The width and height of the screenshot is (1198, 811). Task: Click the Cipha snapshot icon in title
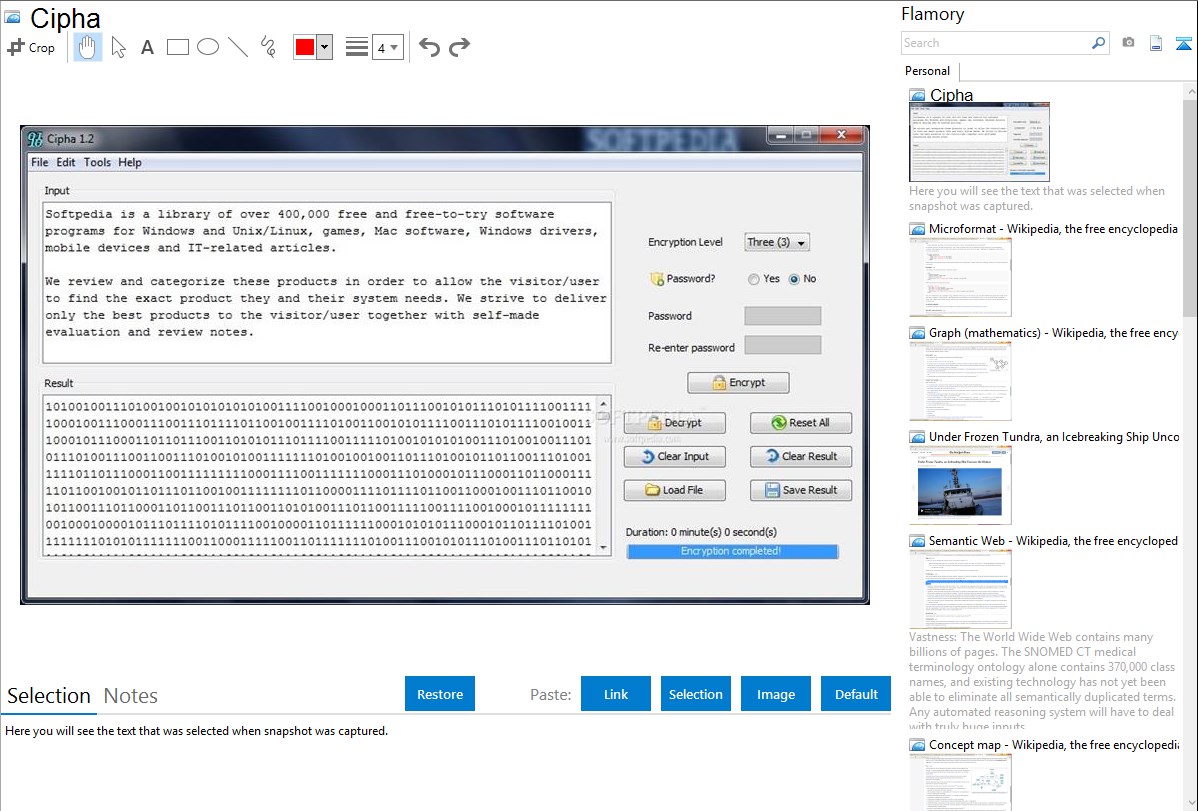[12, 17]
